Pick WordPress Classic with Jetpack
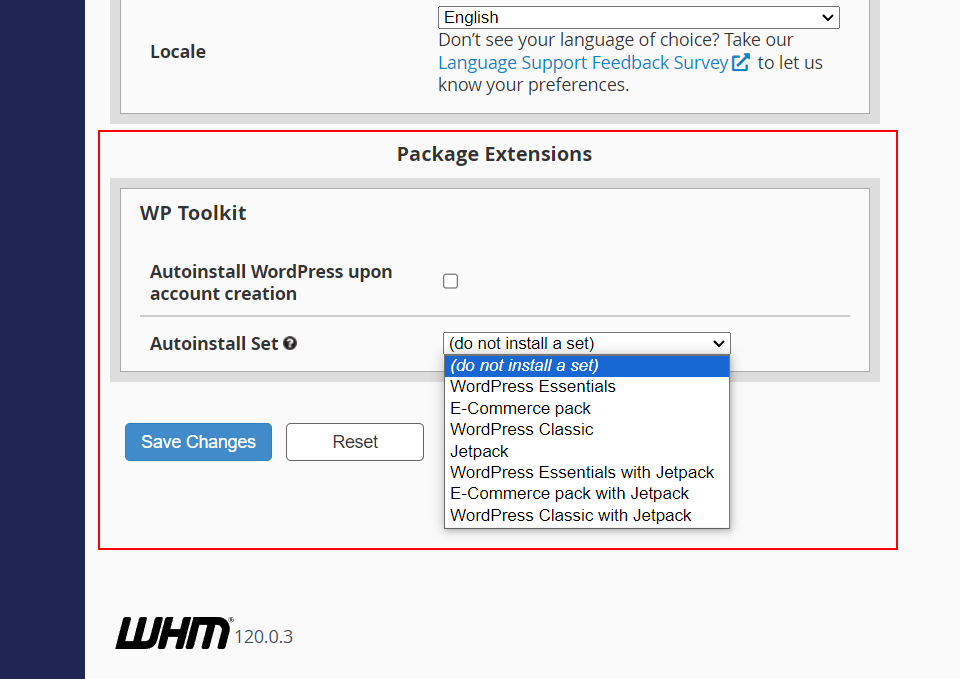This screenshot has width=960, height=679. (571, 516)
